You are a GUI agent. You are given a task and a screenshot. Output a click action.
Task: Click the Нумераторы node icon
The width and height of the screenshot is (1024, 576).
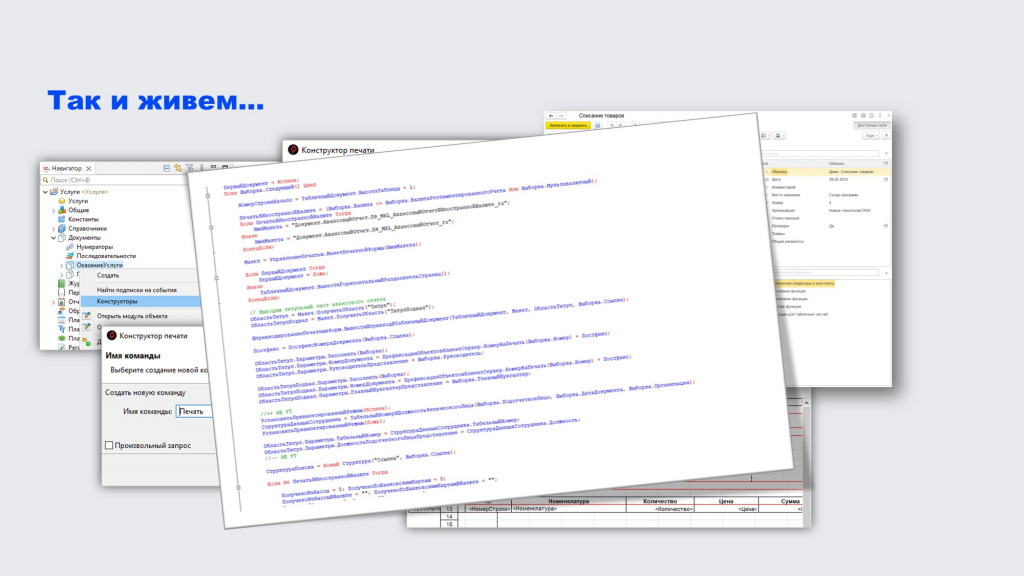tap(70, 247)
